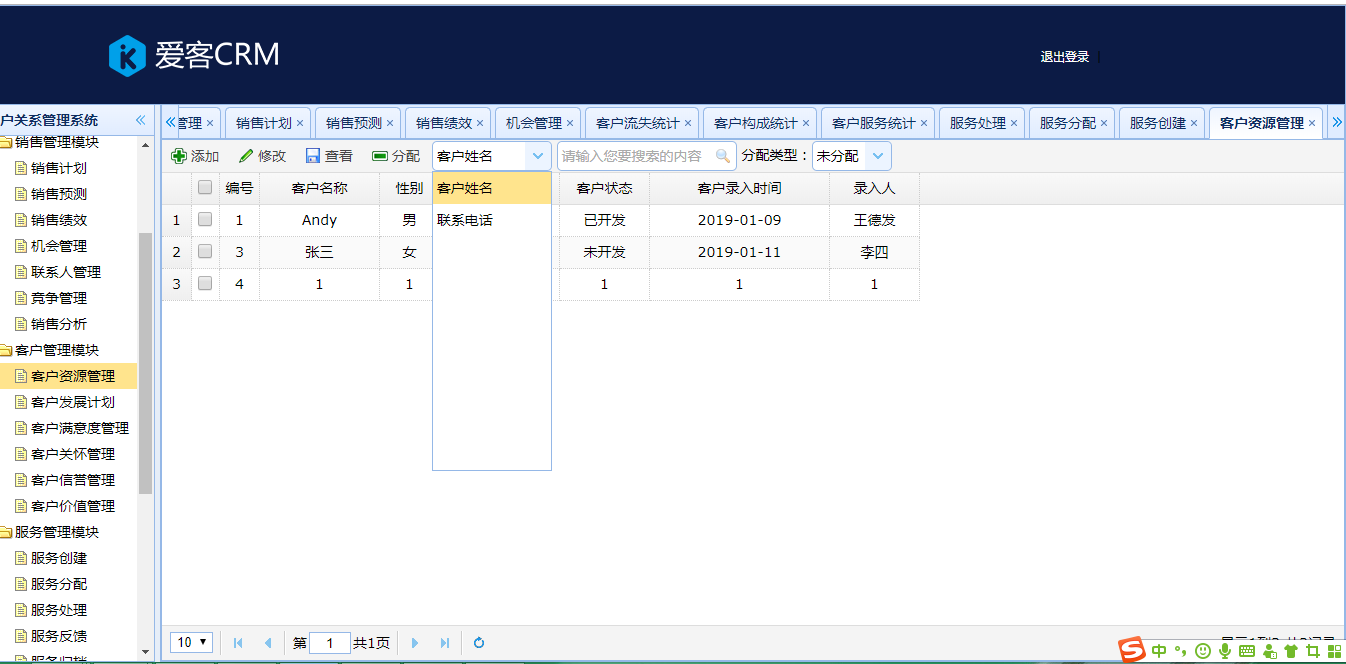Viewport: 1346px width, 664px height.
Task: Click the green 添加 add icon
Action: pos(179,156)
